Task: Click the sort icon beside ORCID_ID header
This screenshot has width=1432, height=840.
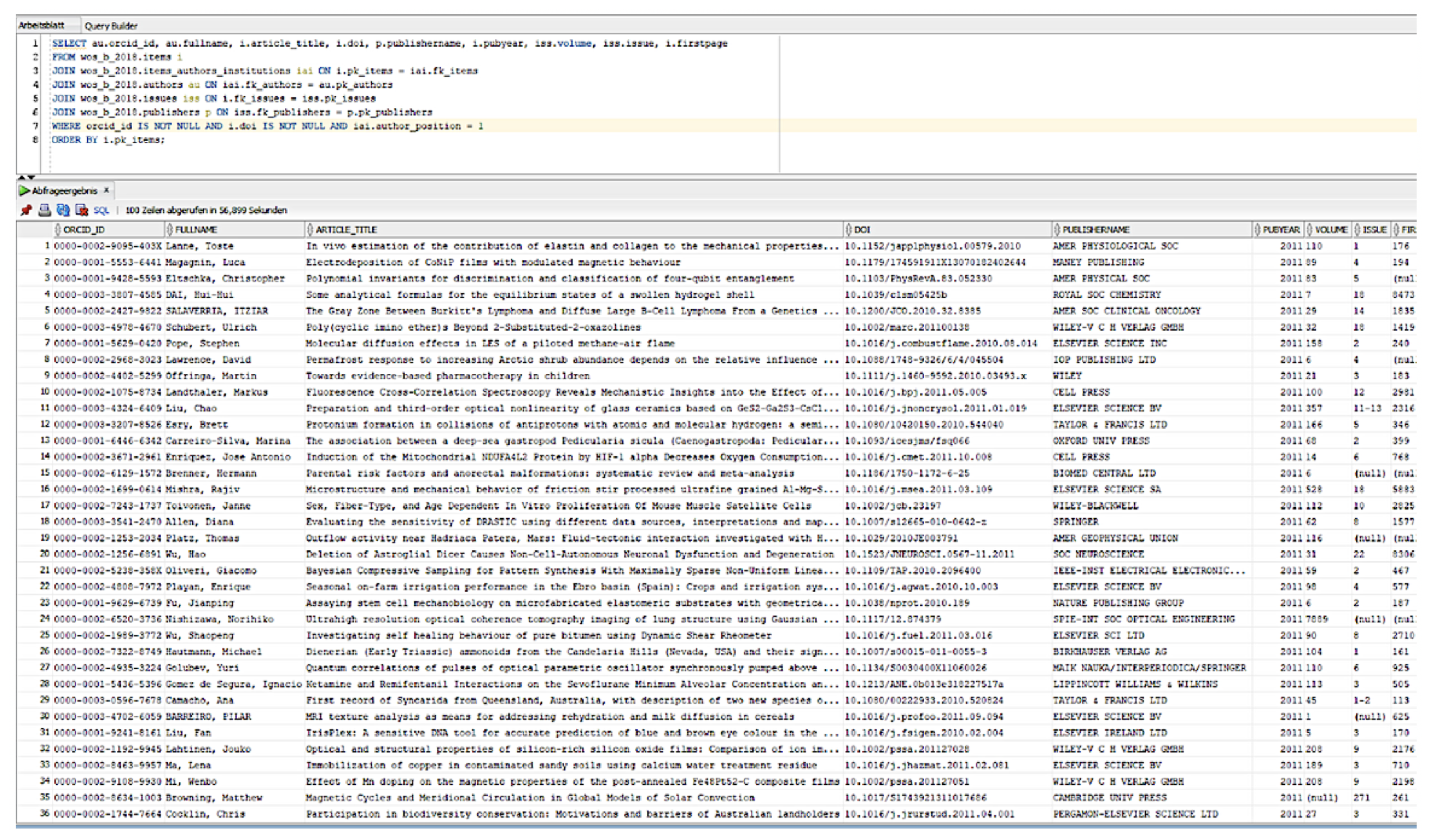Action: point(57,229)
